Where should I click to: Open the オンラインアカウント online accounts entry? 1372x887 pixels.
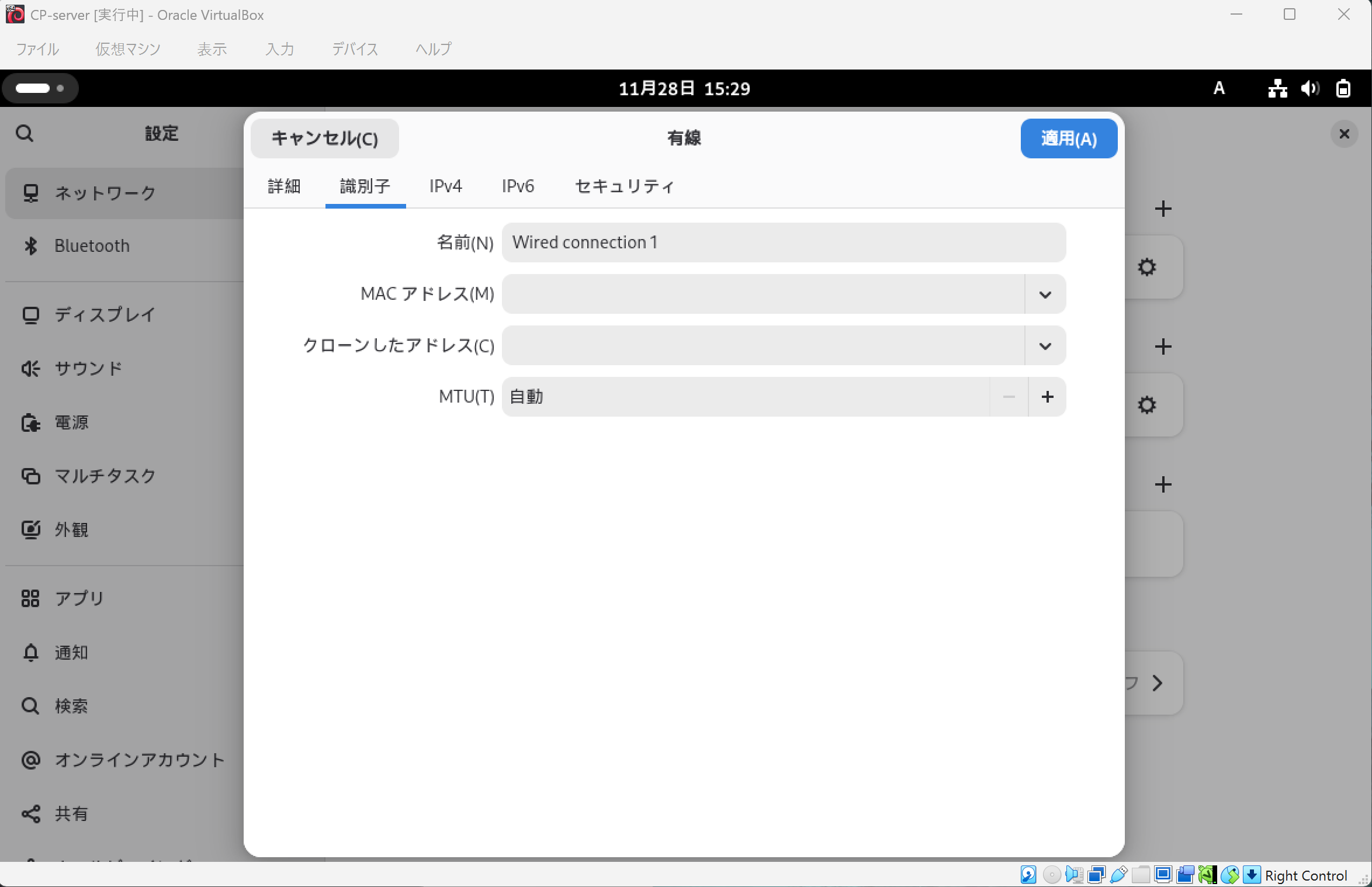tap(140, 760)
